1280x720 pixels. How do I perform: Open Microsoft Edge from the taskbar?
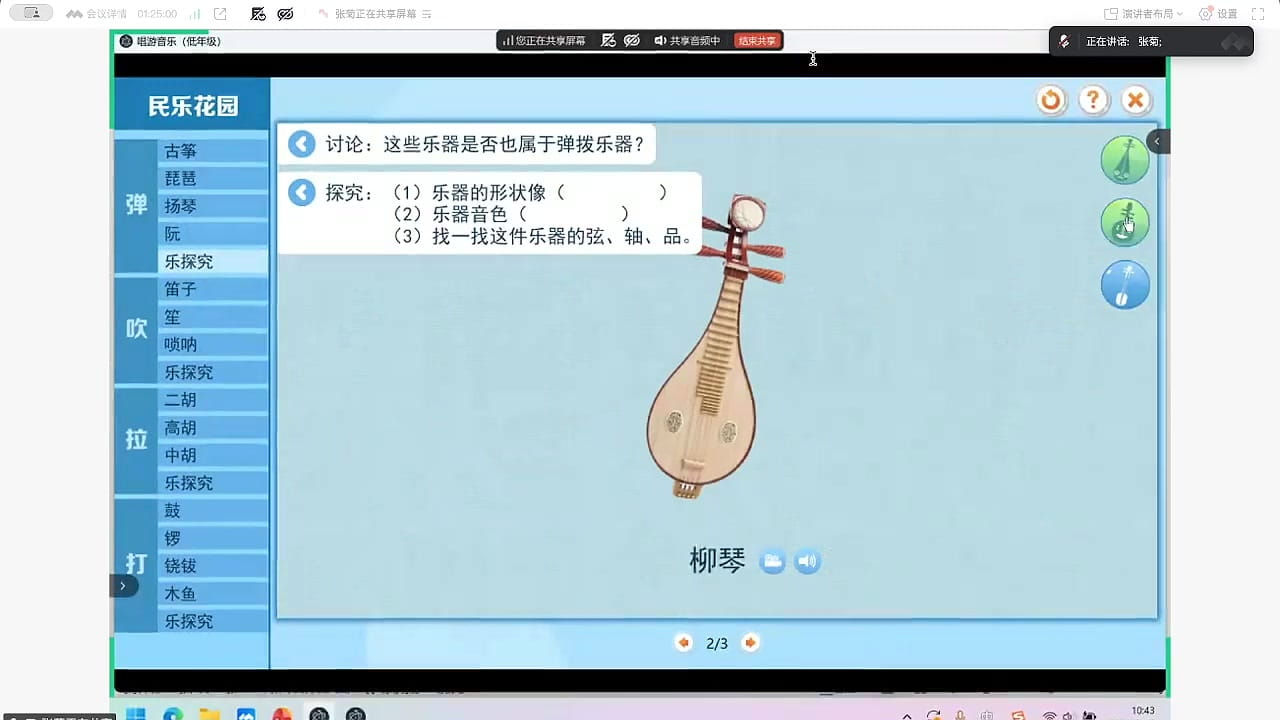173,714
